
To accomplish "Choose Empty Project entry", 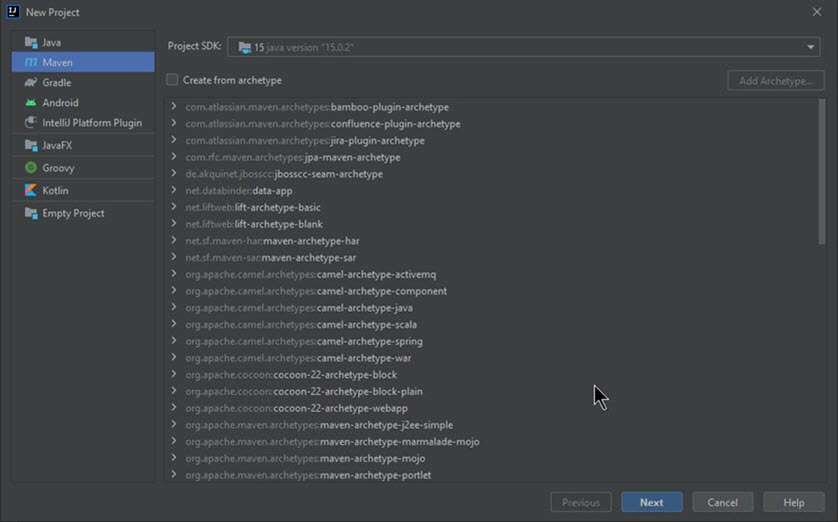I will click(83, 213).
